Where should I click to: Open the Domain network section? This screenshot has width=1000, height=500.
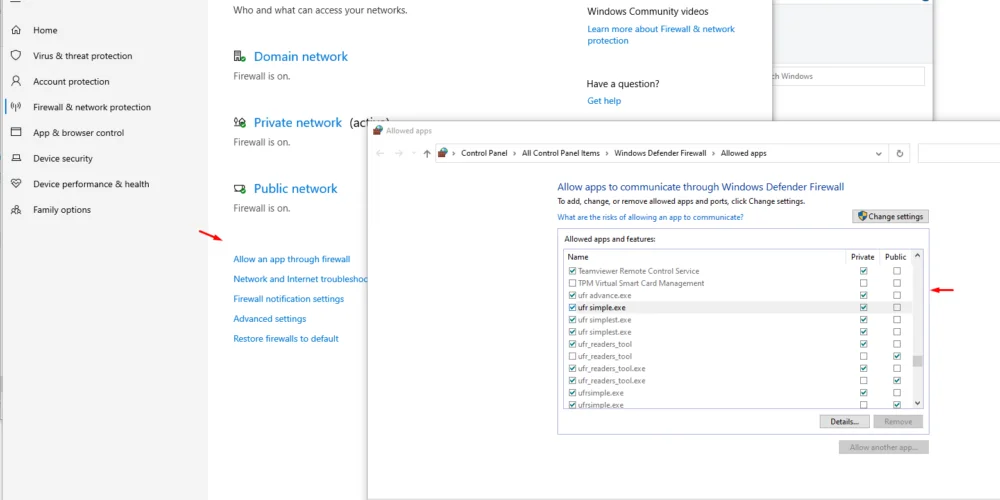pyautogui.click(x=301, y=57)
